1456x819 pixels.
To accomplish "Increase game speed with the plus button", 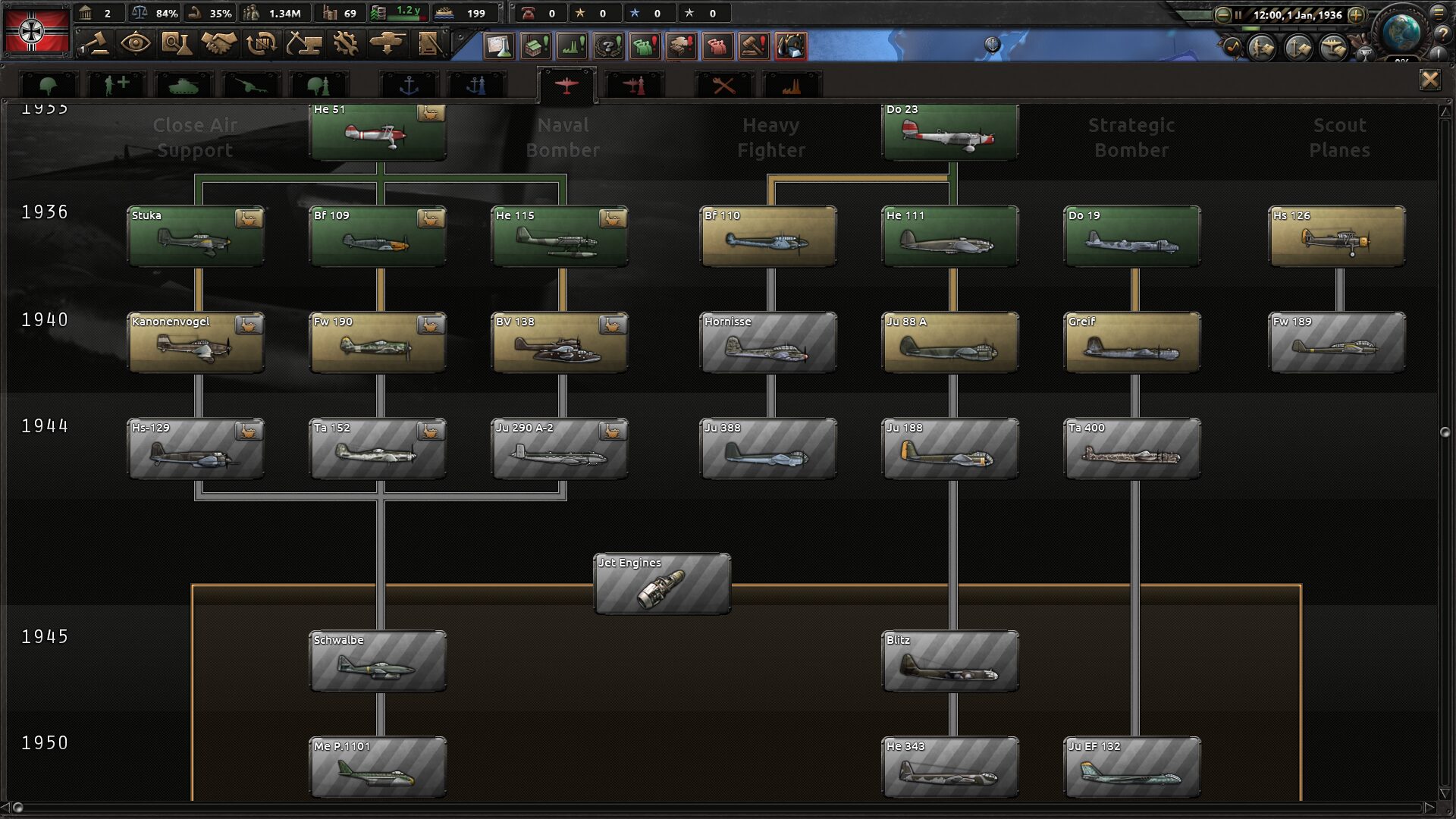I will tap(1356, 14).
